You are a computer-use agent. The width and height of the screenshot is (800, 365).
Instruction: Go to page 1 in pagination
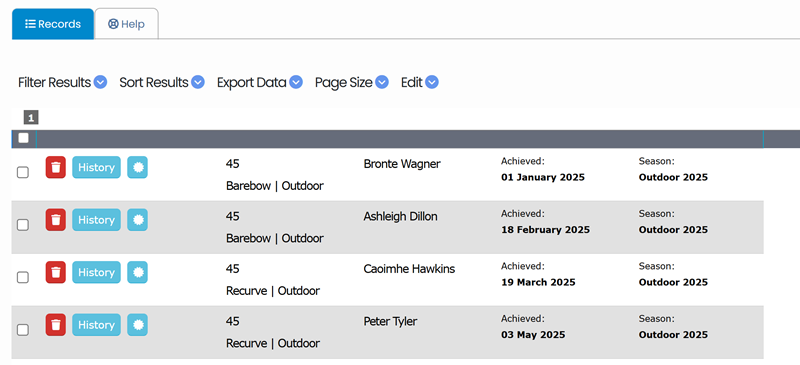(31, 118)
